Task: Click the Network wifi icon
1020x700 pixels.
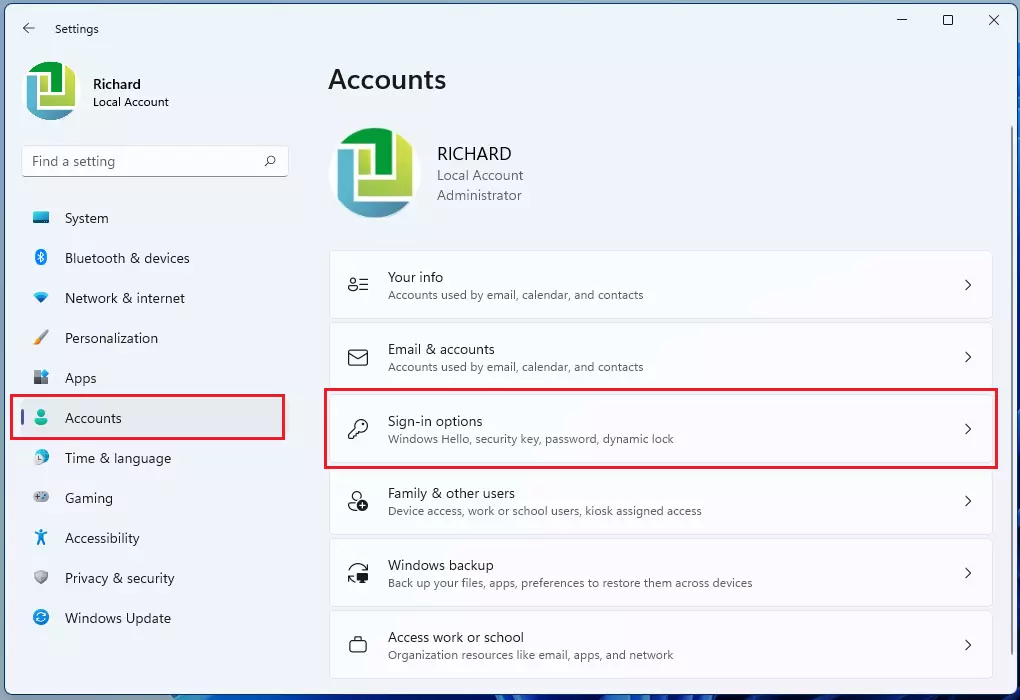Action: pyautogui.click(x=41, y=298)
